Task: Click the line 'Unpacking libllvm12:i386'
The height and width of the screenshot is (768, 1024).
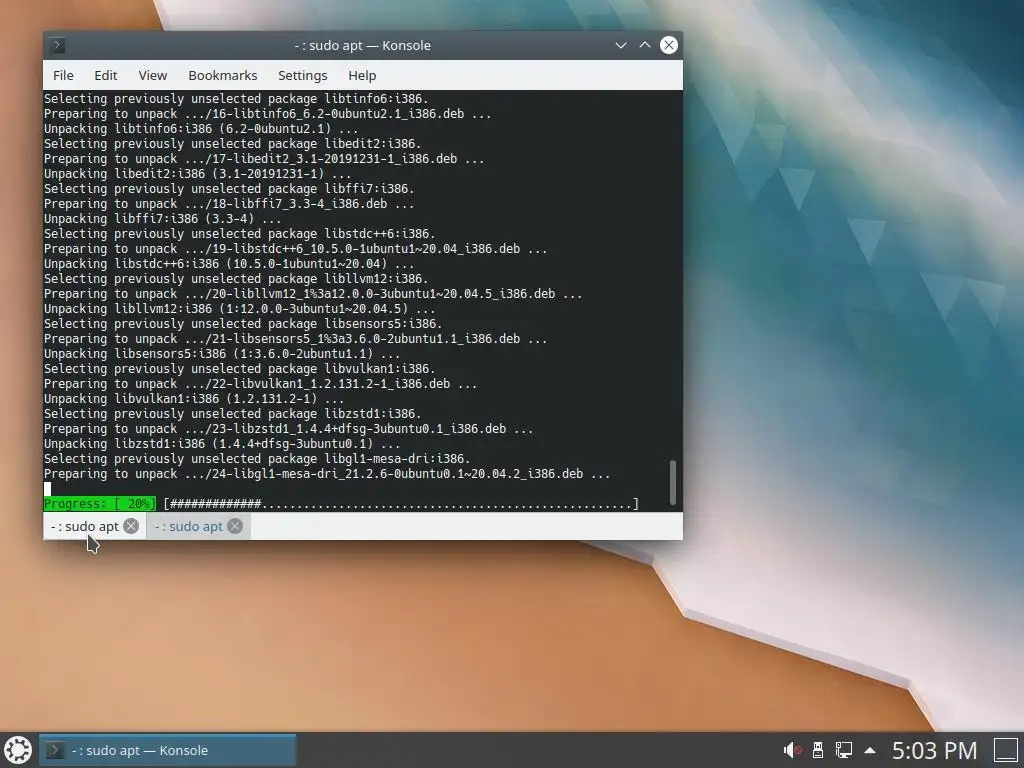Action: tap(240, 309)
